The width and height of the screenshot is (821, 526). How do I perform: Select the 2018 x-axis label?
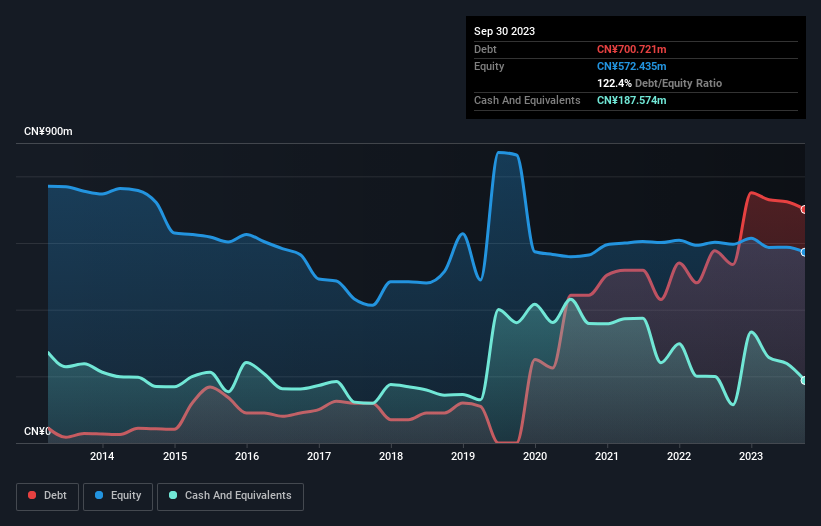[391, 456]
